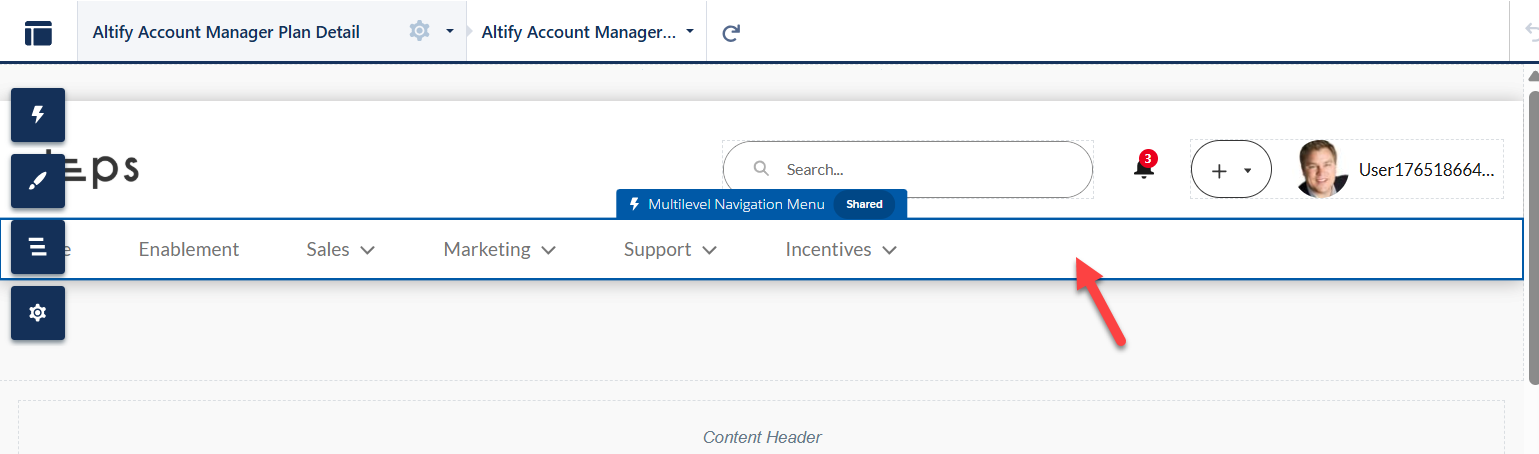Click the Experience Builder menu icon

pyautogui.click(x=38, y=32)
